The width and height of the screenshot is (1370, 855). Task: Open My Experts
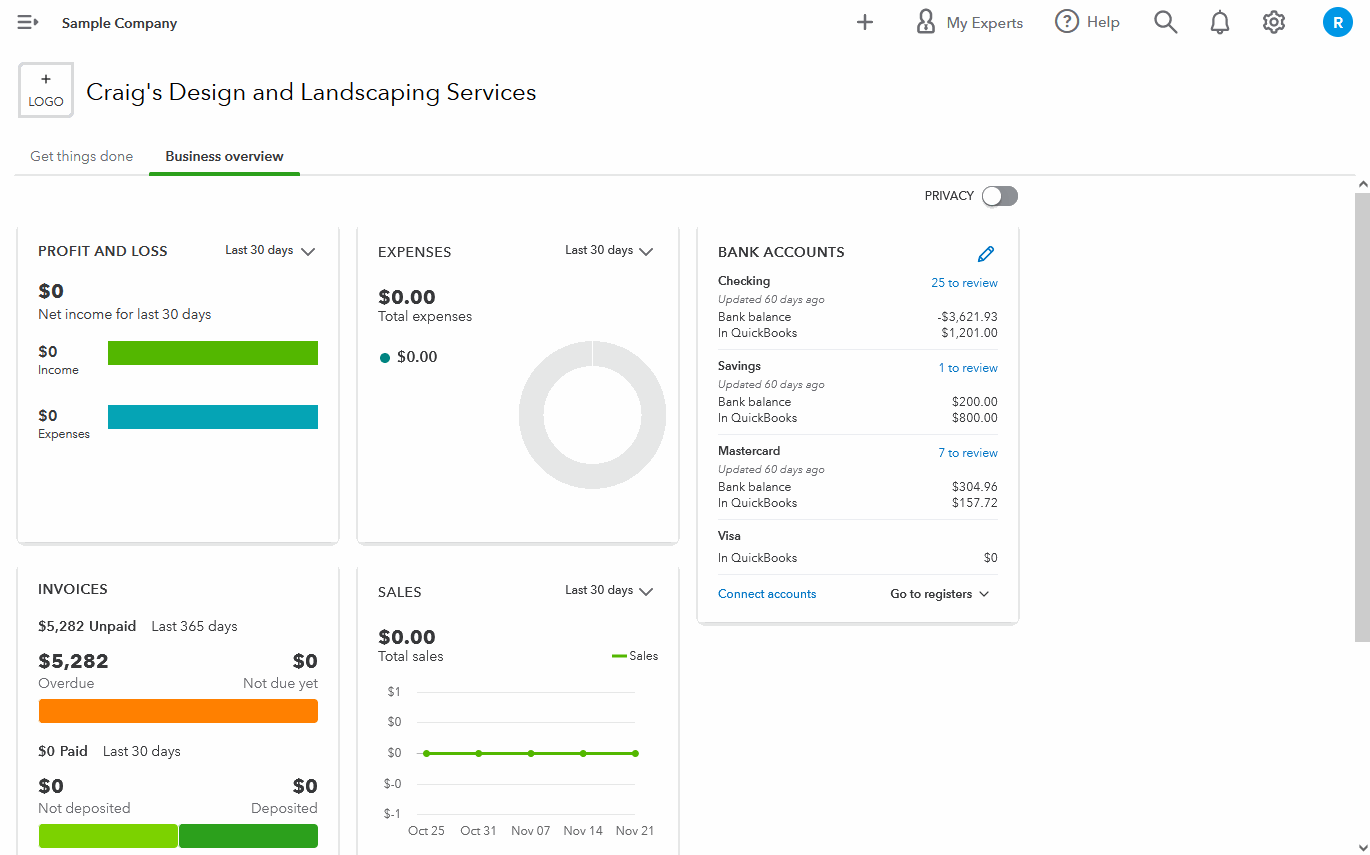(x=969, y=22)
